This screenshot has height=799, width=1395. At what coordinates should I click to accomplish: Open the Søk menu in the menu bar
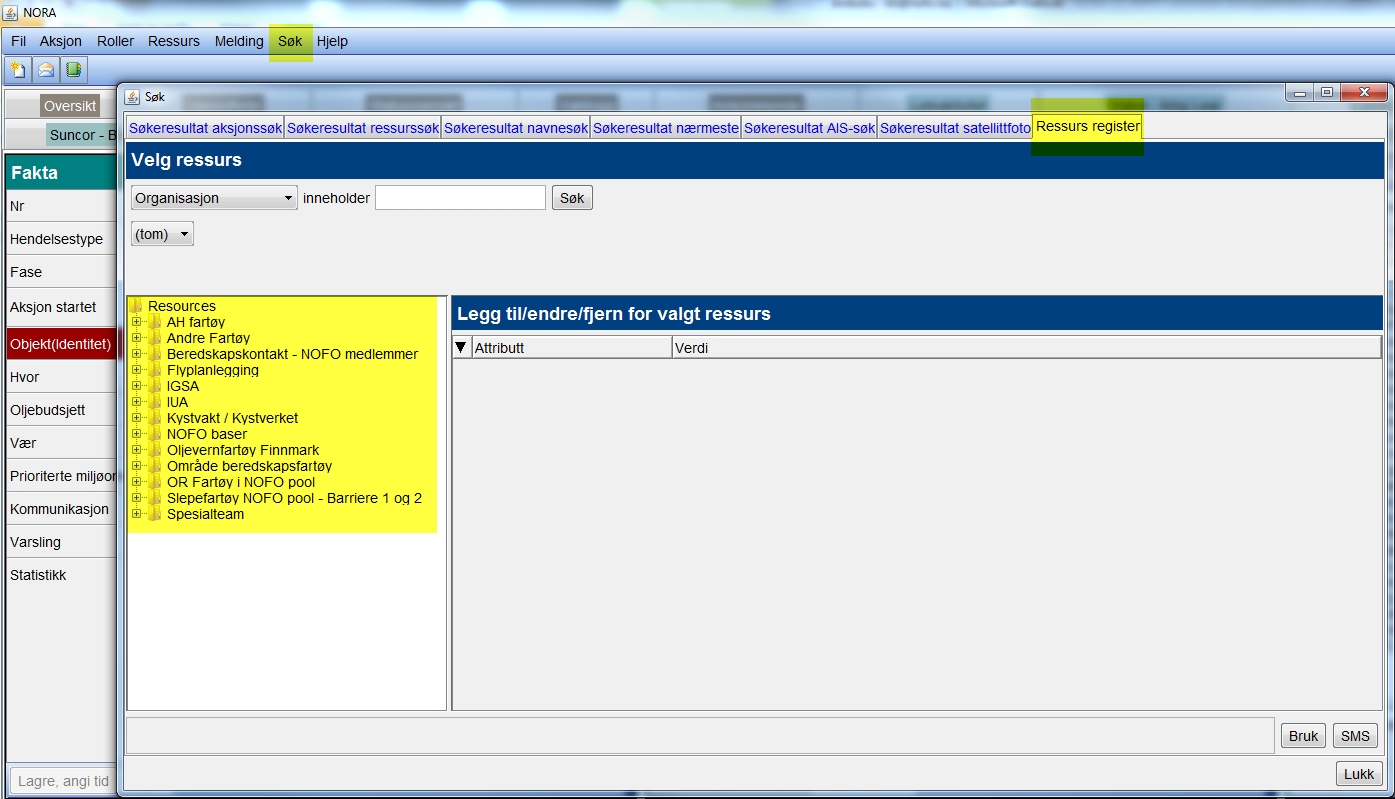(x=290, y=41)
